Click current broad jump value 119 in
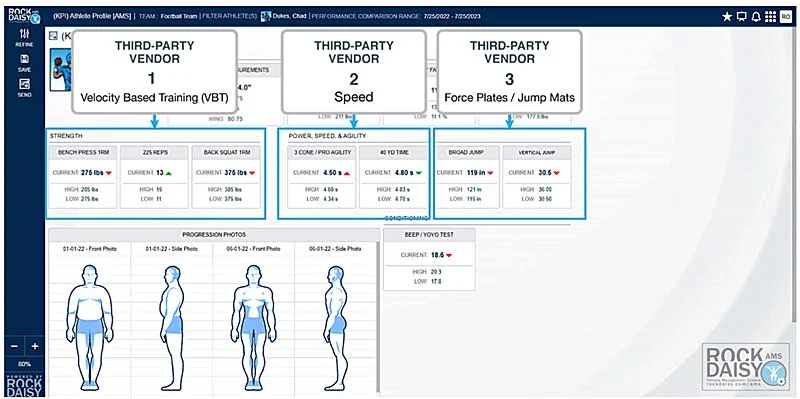The width and height of the screenshot is (800, 399). (476, 173)
